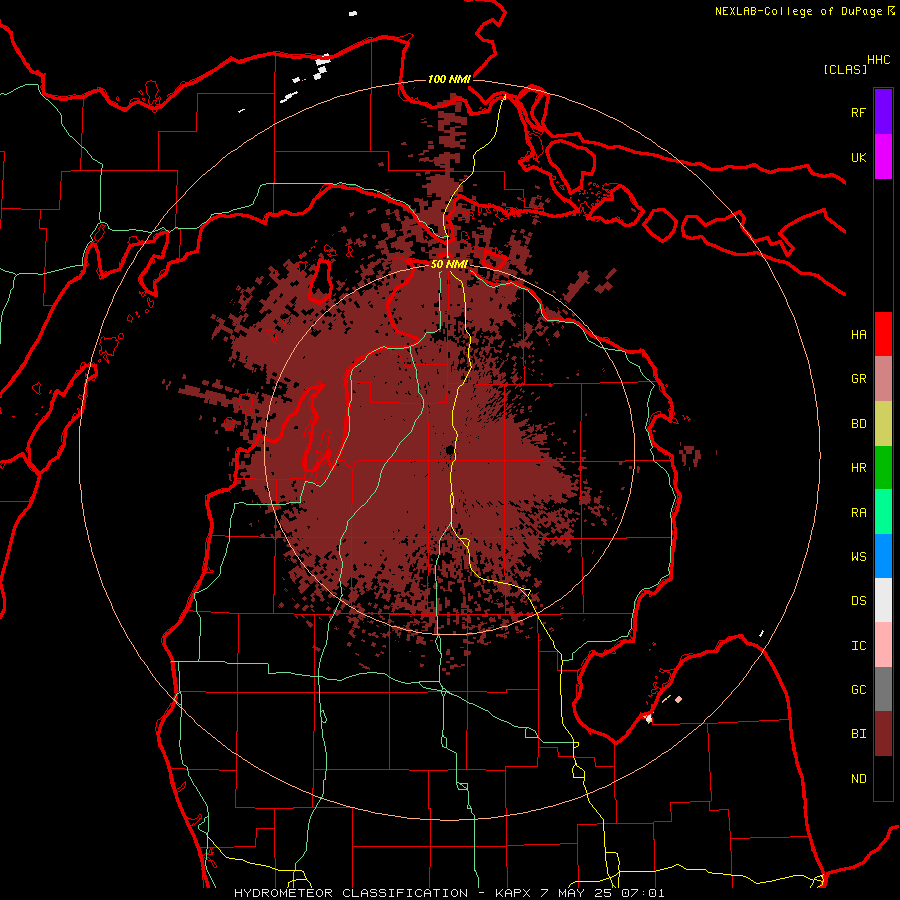Click the KAPX radar site dot
The height and width of the screenshot is (900, 900).
[x=449, y=450]
